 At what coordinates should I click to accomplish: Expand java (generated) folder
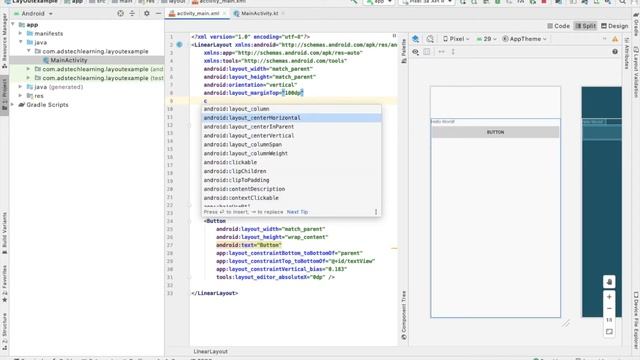coord(20,87)
